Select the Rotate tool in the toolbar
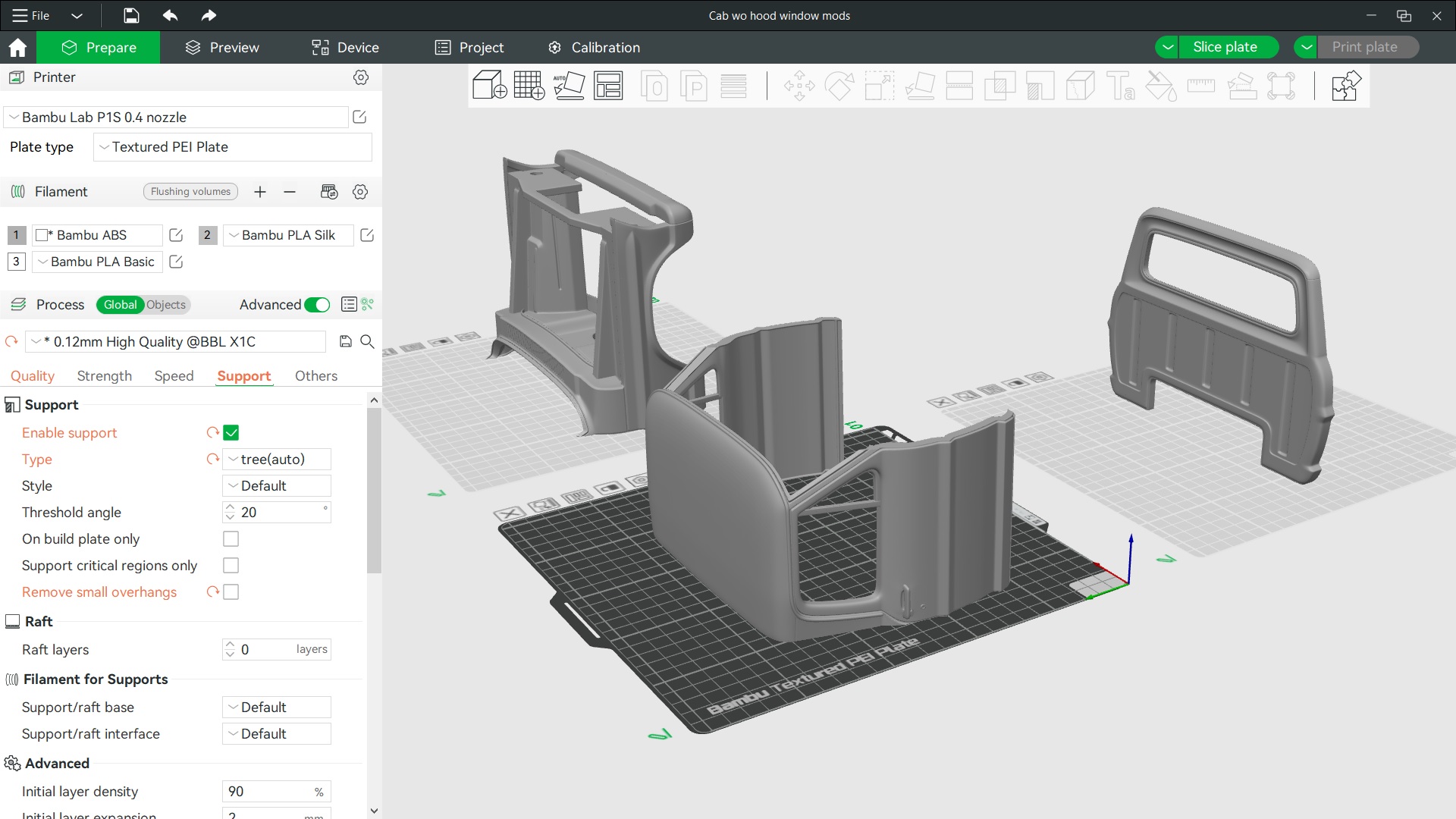This screenshot has width=1456, height=819. (x=839, y=86)
